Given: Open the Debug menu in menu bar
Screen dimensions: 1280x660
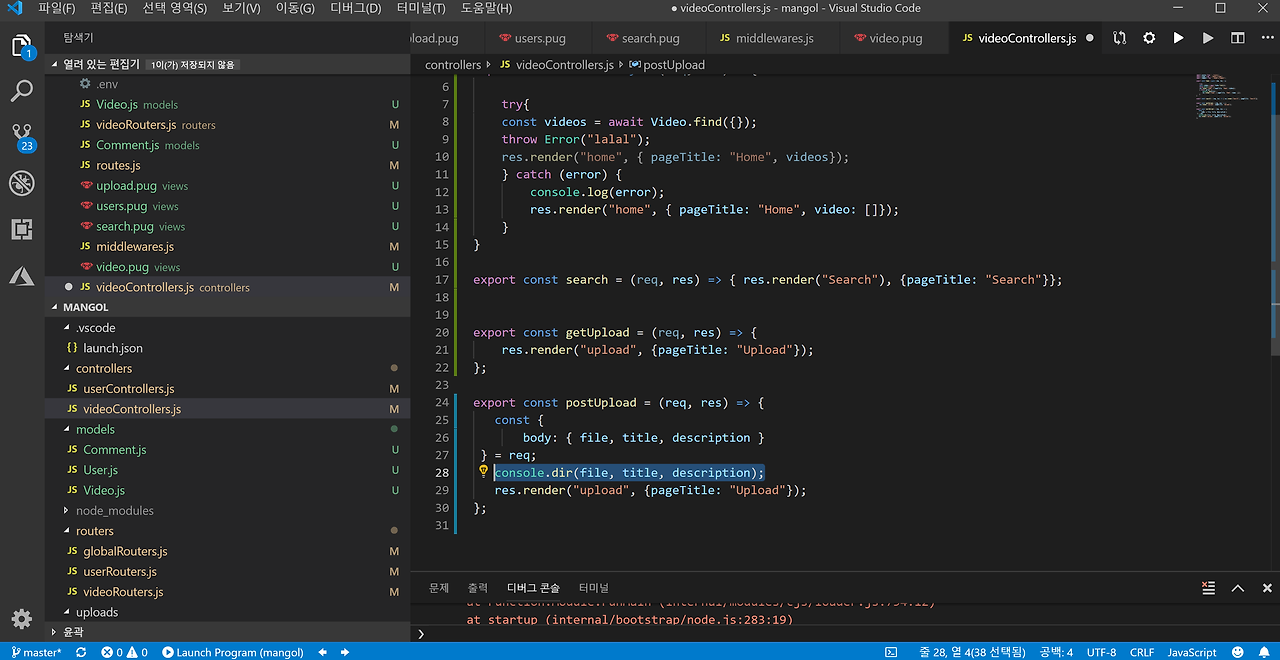Looking at the screenshot, I should tap(355, 8).
